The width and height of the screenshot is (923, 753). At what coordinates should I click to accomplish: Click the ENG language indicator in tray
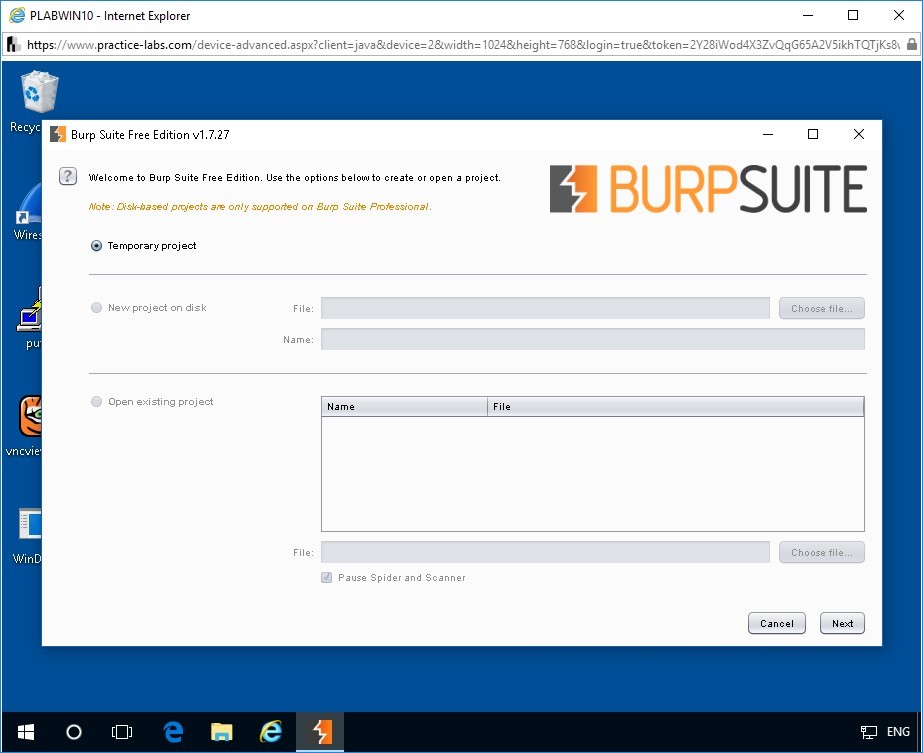tap(898, 732)
